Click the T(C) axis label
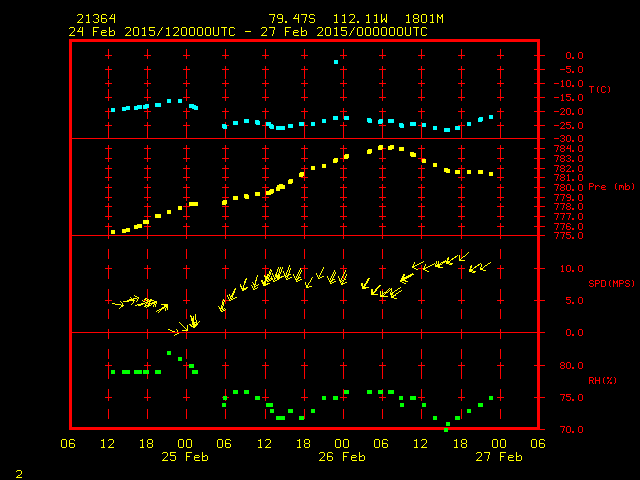Viewport: 640px width, 480px height. (x=600, y=89)
